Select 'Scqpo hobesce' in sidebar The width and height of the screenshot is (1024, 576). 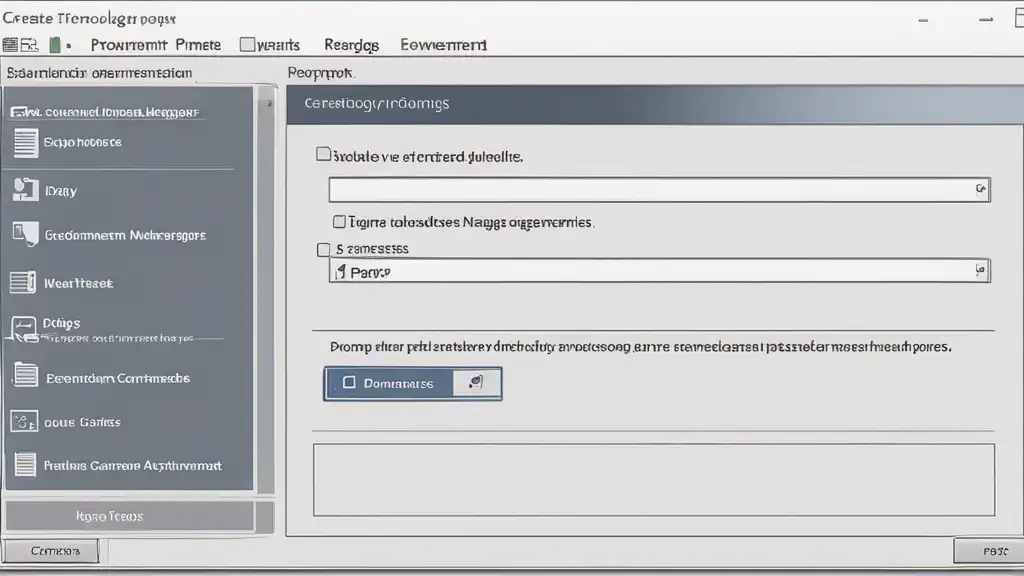click(82, 142)
